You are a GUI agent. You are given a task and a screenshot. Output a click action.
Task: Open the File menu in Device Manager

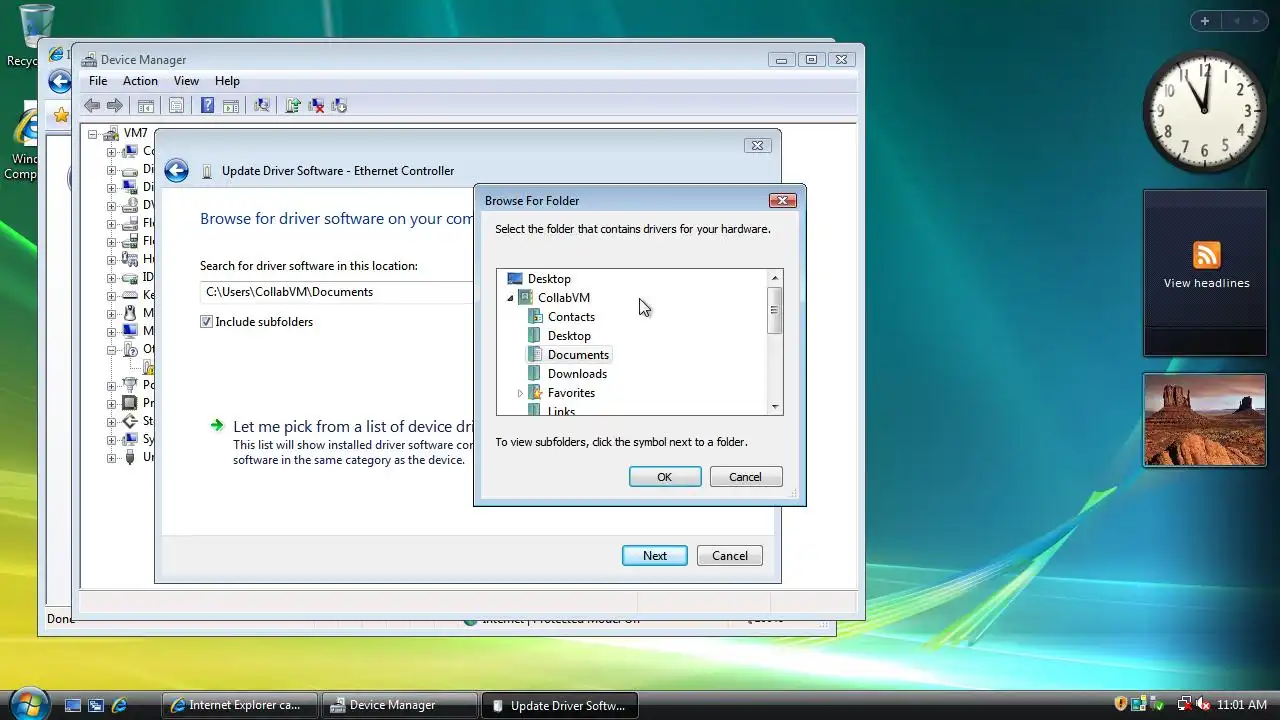pyautogui.click(x=98, y=81)
